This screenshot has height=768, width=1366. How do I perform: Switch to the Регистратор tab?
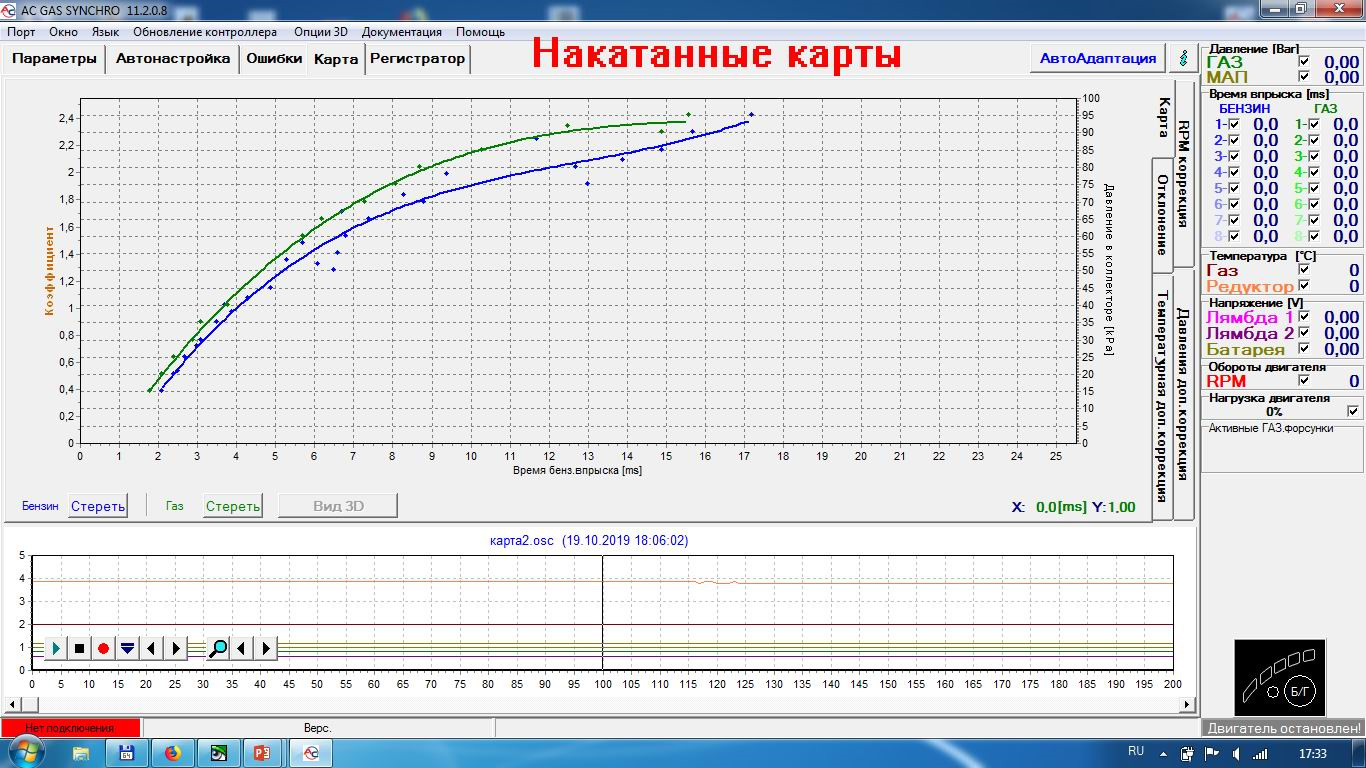click(418, 58)
